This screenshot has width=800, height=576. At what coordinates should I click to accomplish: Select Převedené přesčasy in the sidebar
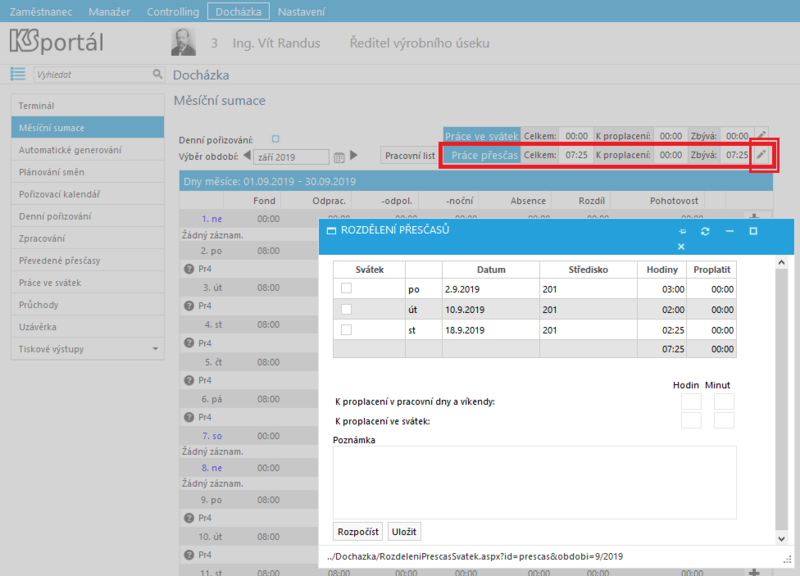[88, 260]
